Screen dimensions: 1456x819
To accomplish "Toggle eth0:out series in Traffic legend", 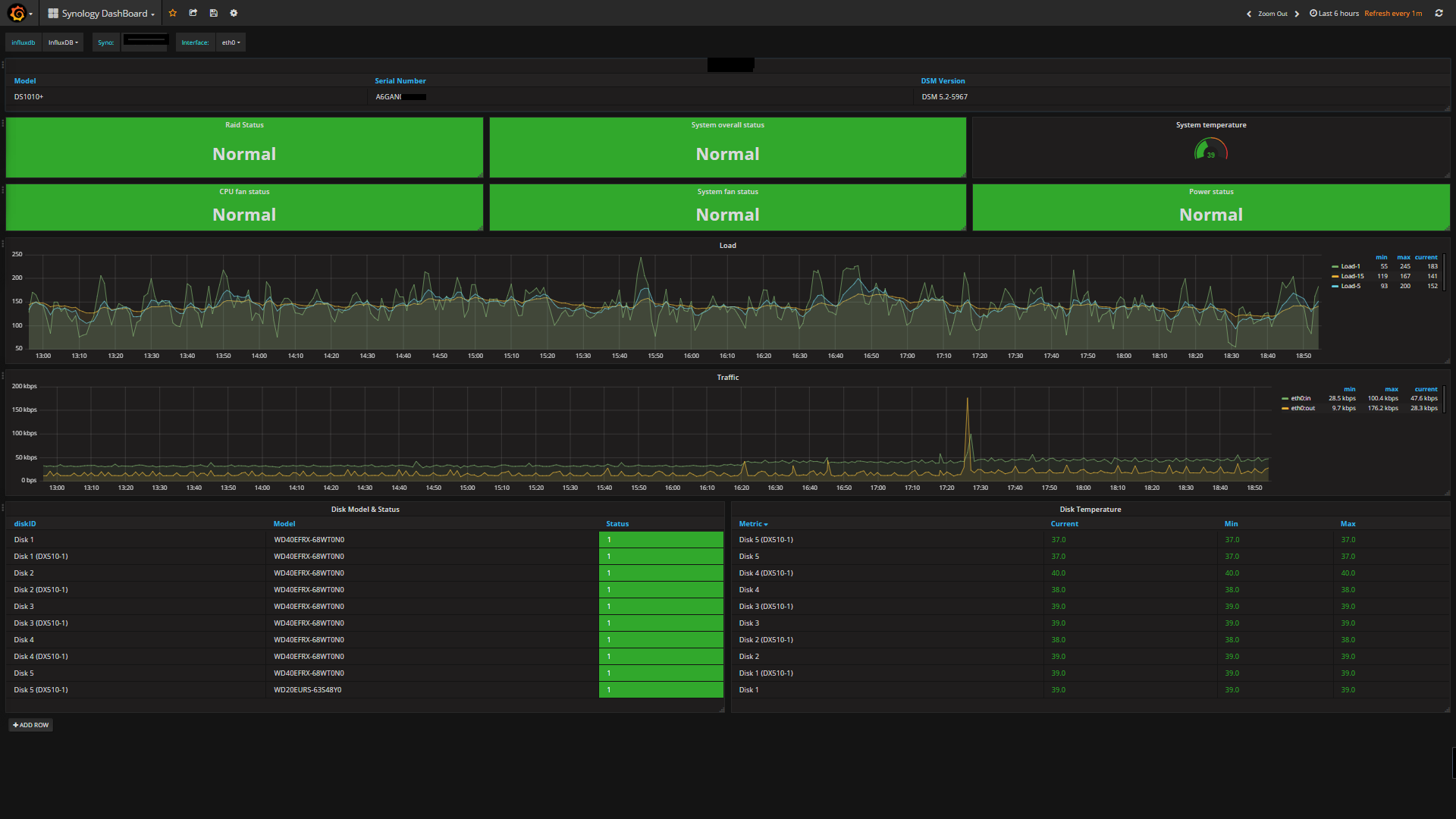I will pos(1303,408).
